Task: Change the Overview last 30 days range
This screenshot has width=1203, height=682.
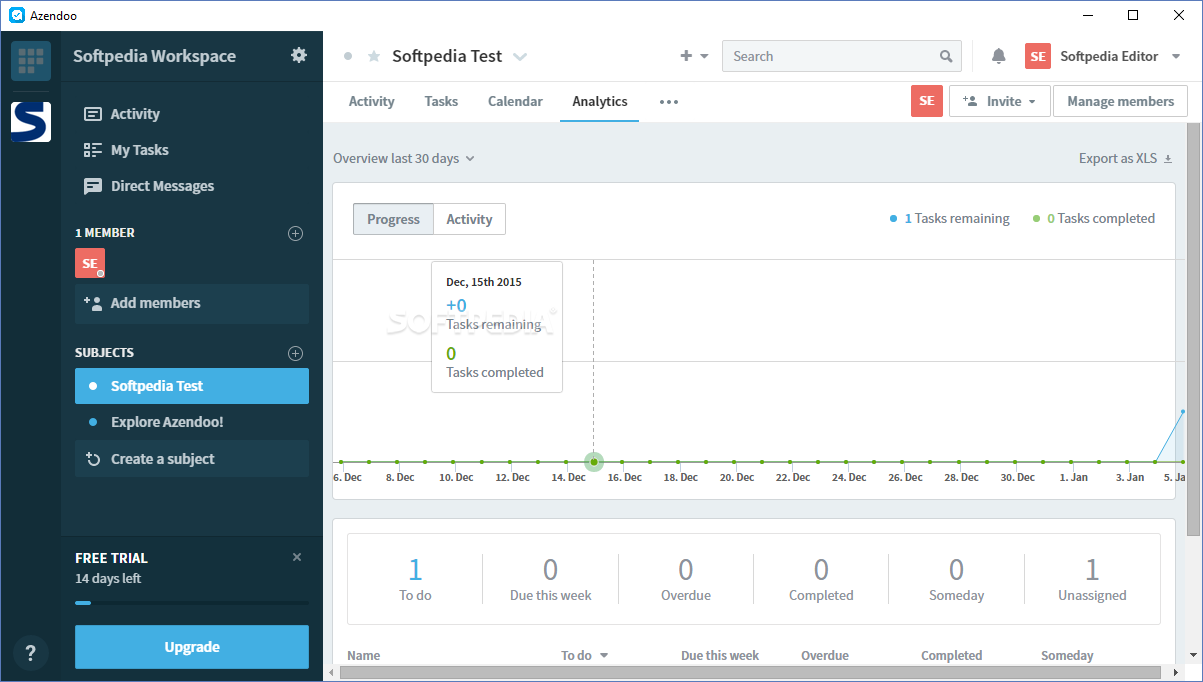Action: pyautogui.click(x=404, y=158)
